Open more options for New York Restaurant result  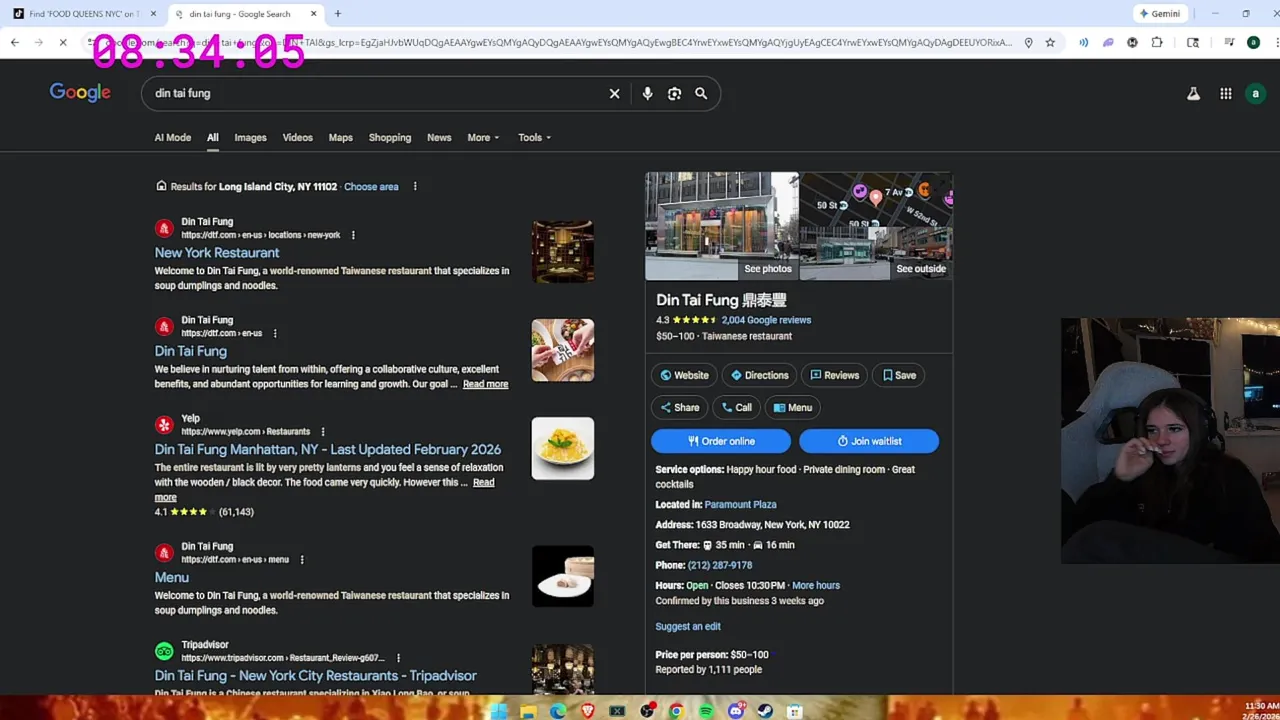pyautogui.click(x=352, y=235)
